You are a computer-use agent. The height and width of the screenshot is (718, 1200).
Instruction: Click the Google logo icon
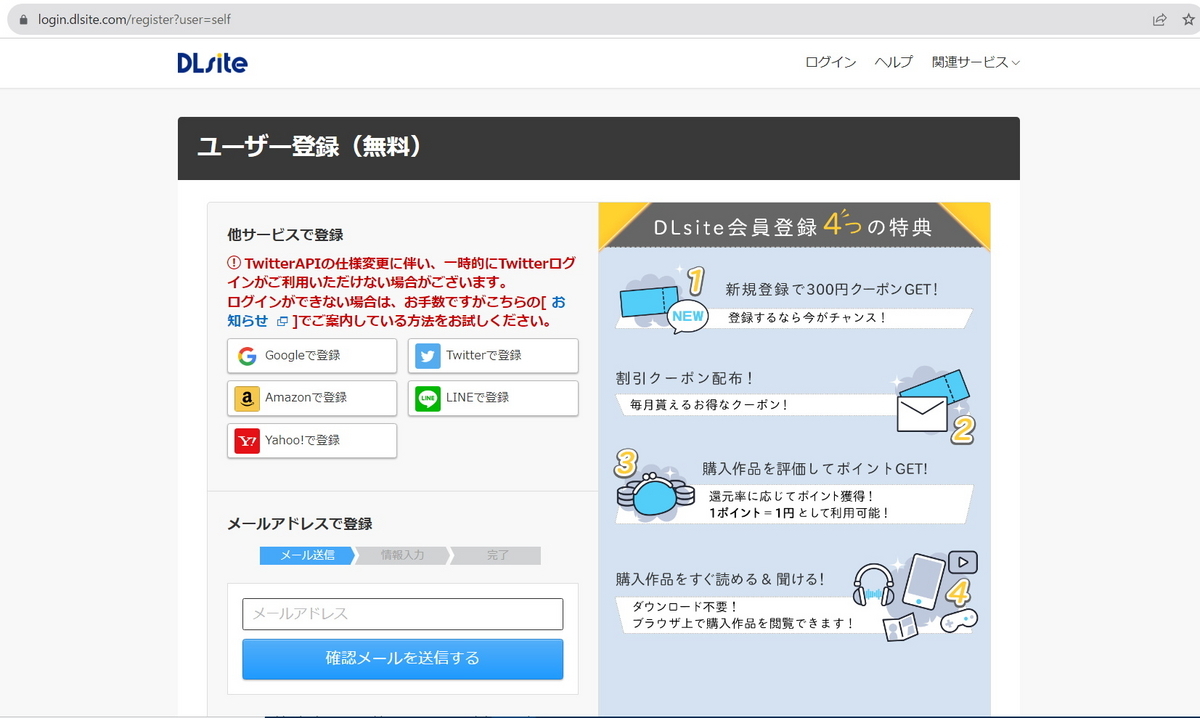pos(247,356)
